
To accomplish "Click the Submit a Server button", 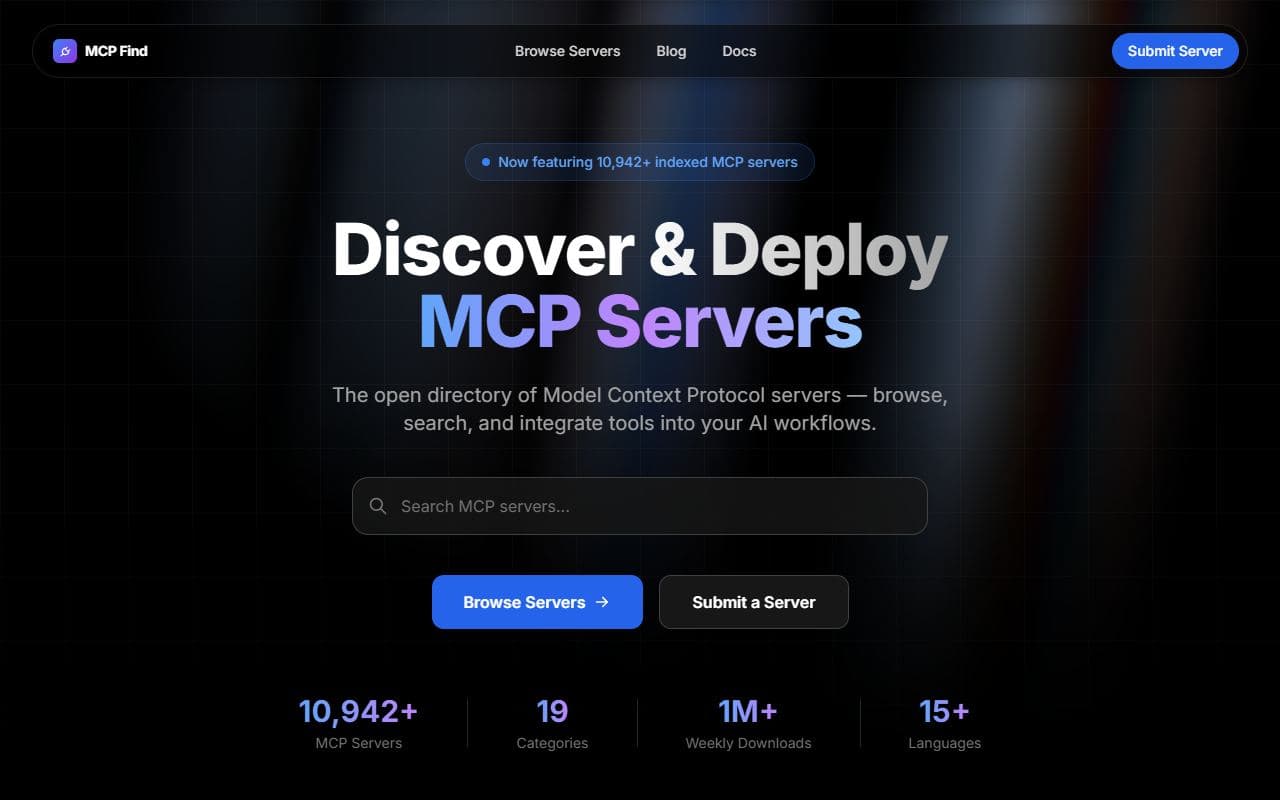I will click(754, 602).
